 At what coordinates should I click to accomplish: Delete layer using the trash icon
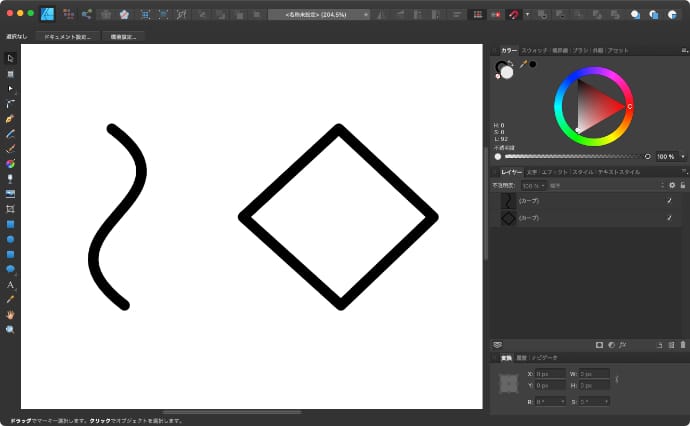coord(683,345)
